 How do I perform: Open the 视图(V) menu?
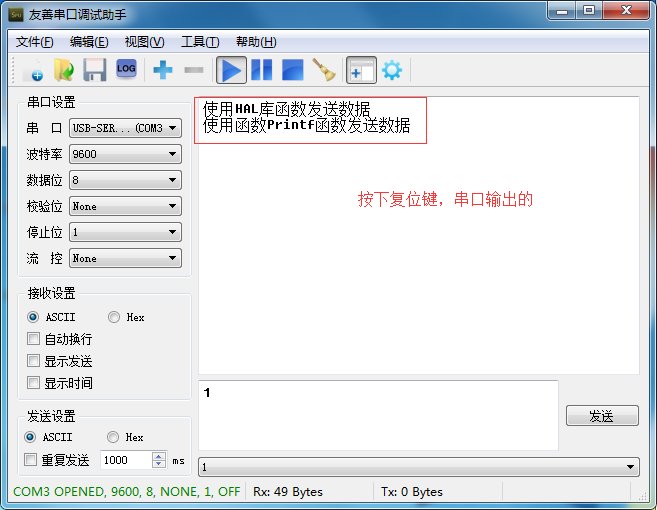click(145, 42)
